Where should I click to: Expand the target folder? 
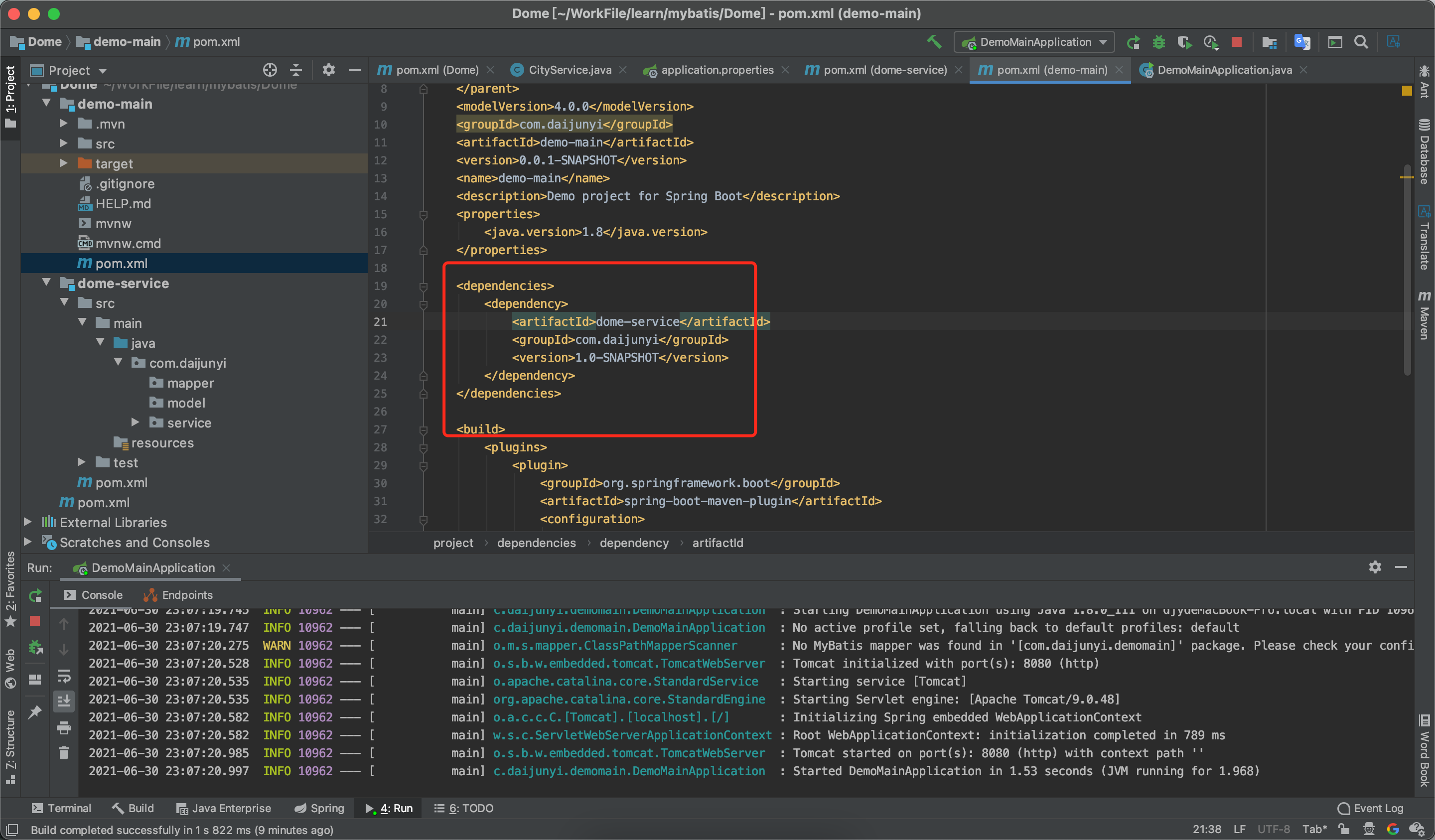click(64, 163)
